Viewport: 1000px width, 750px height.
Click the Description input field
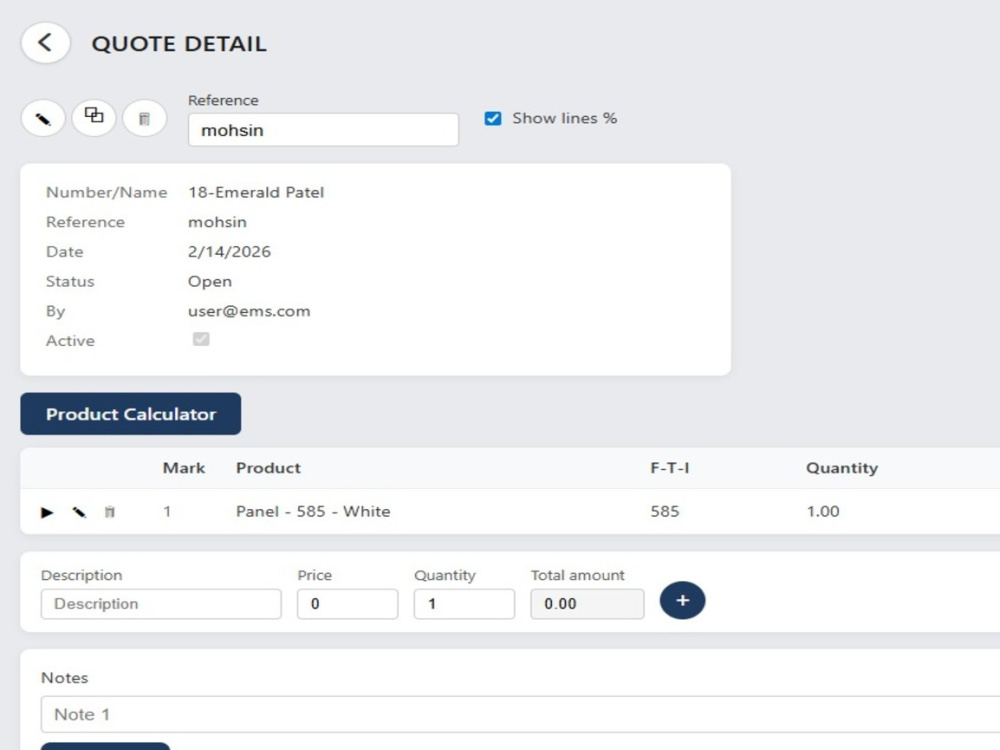point(161,604)
